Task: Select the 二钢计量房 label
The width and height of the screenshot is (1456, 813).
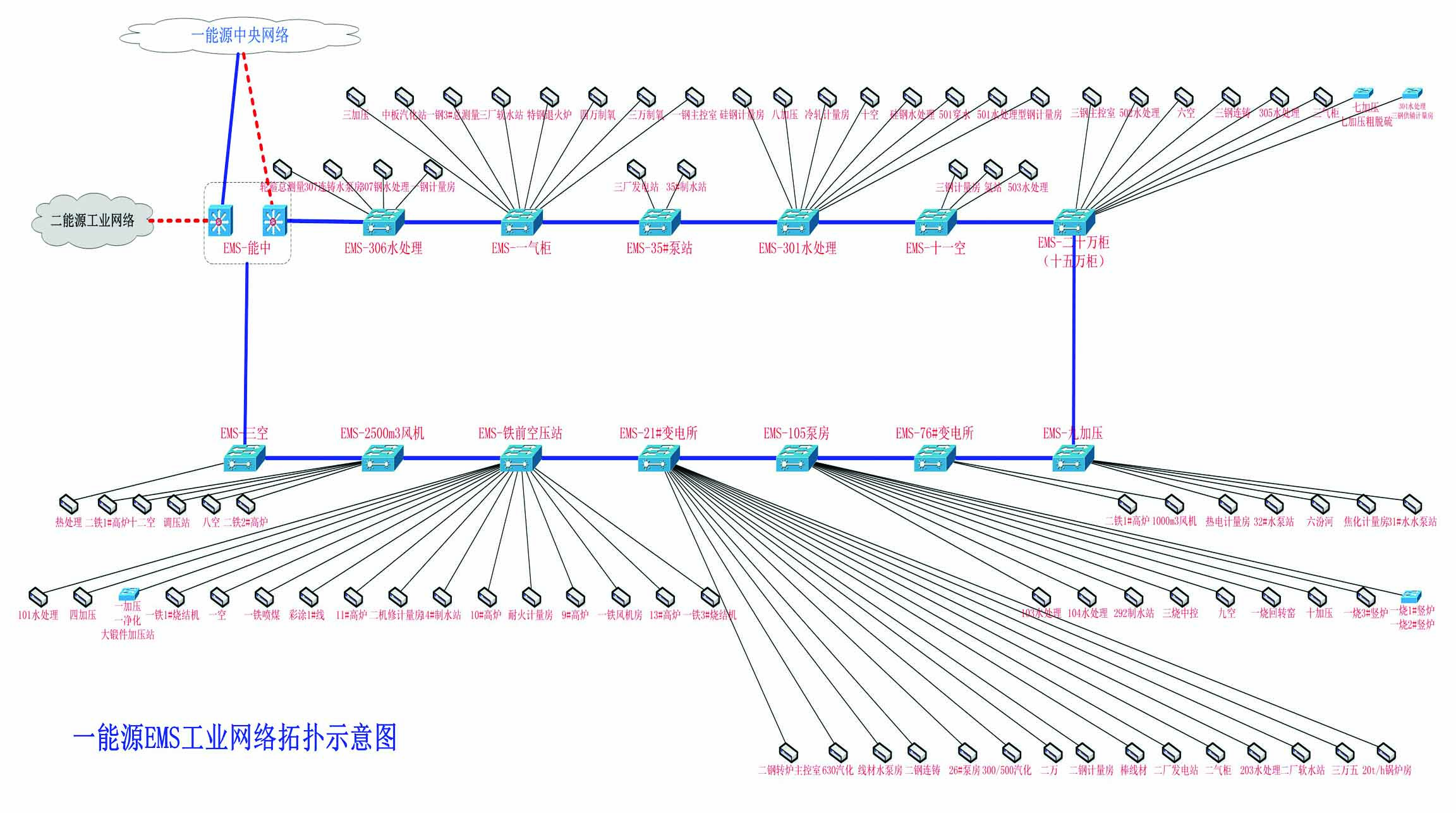Action: 1091,770
